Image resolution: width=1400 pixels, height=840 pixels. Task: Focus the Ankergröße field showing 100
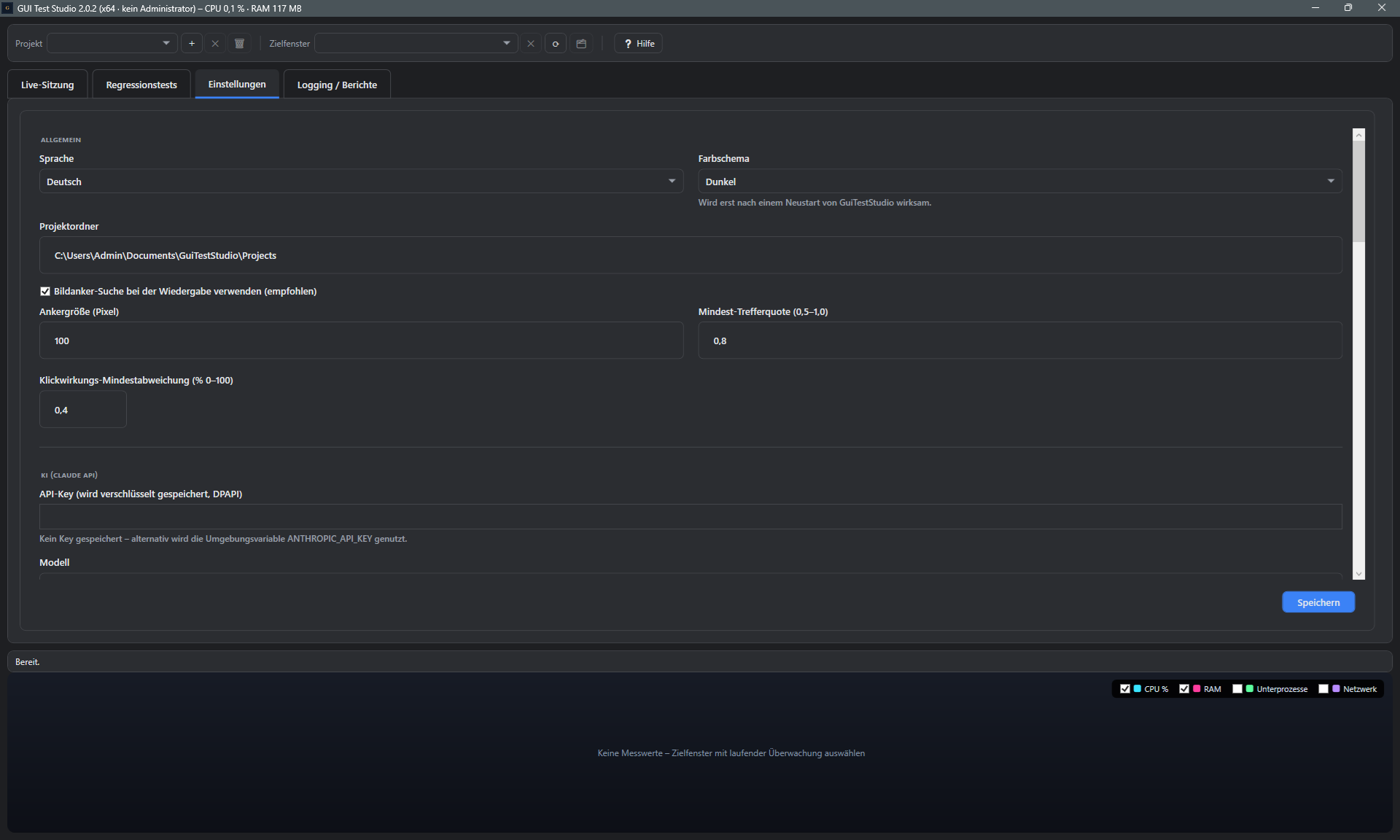(x=361, y=341)
